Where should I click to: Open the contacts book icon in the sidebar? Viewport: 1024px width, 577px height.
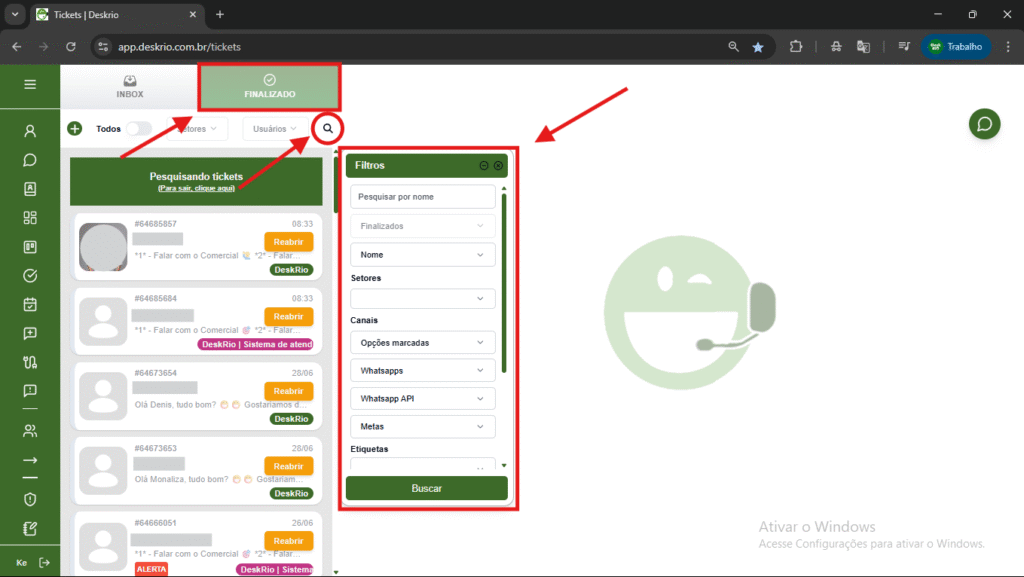coord(30,189)
